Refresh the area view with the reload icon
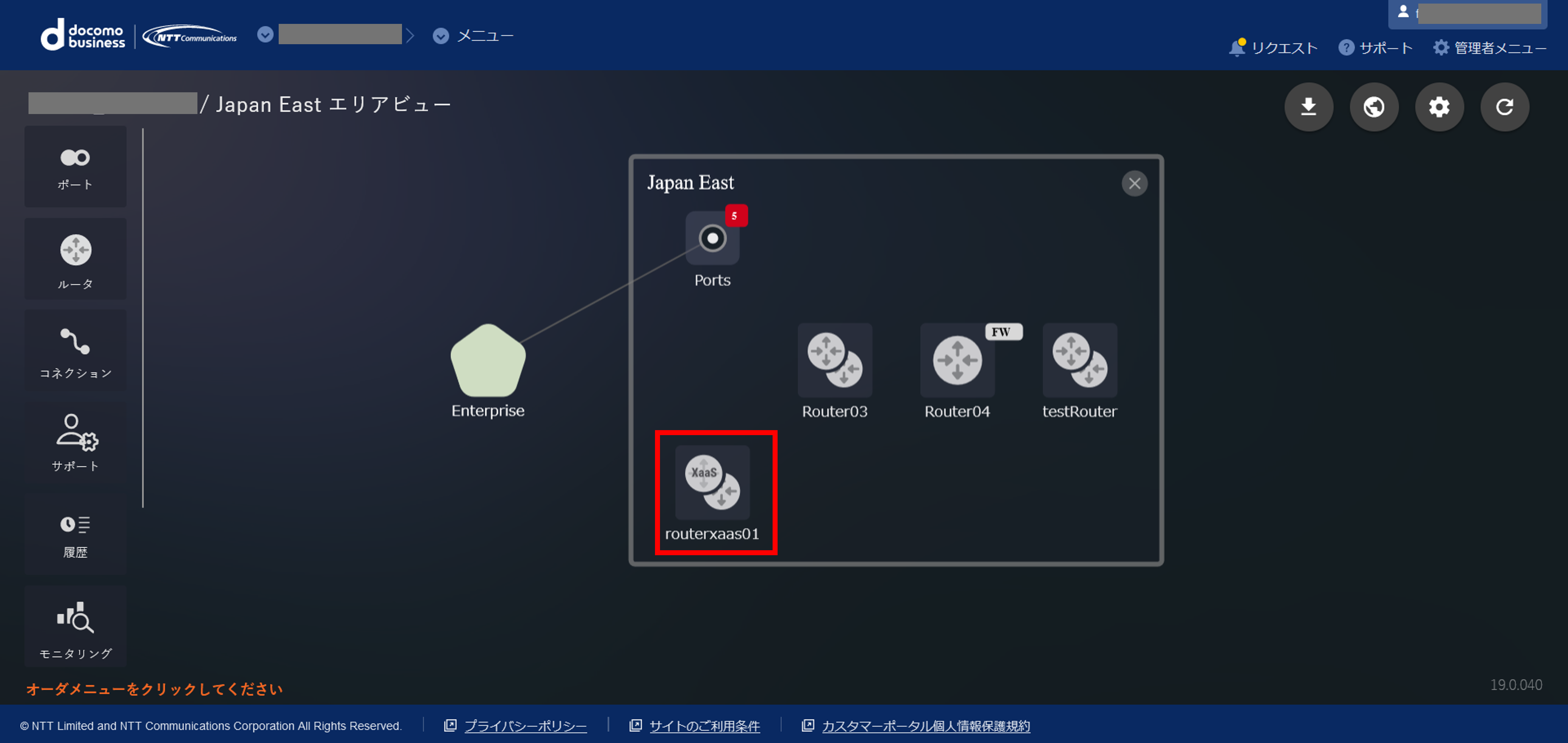 coord(1505,107)
